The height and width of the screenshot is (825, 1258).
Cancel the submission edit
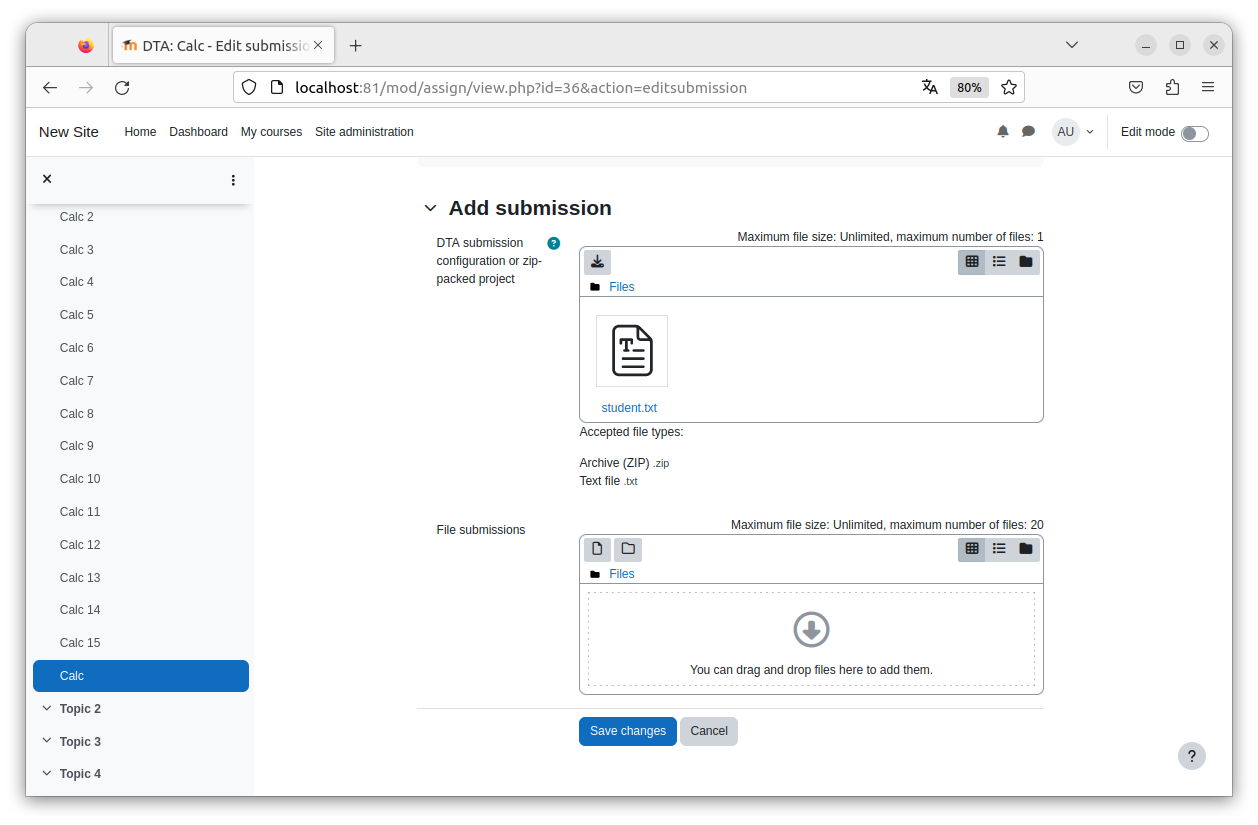(709, 731)
